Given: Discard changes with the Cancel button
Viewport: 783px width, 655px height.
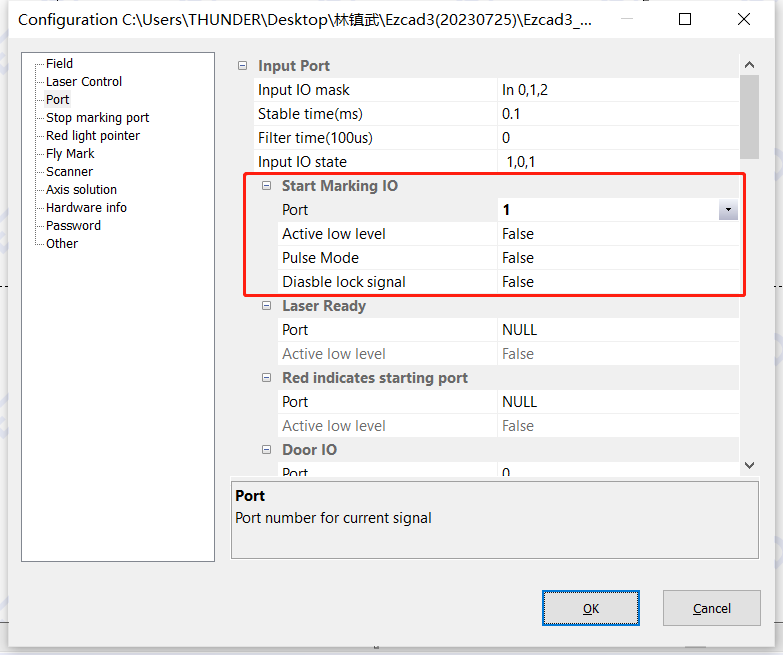Looking at the screenshot, I should [x=712, y=608].
